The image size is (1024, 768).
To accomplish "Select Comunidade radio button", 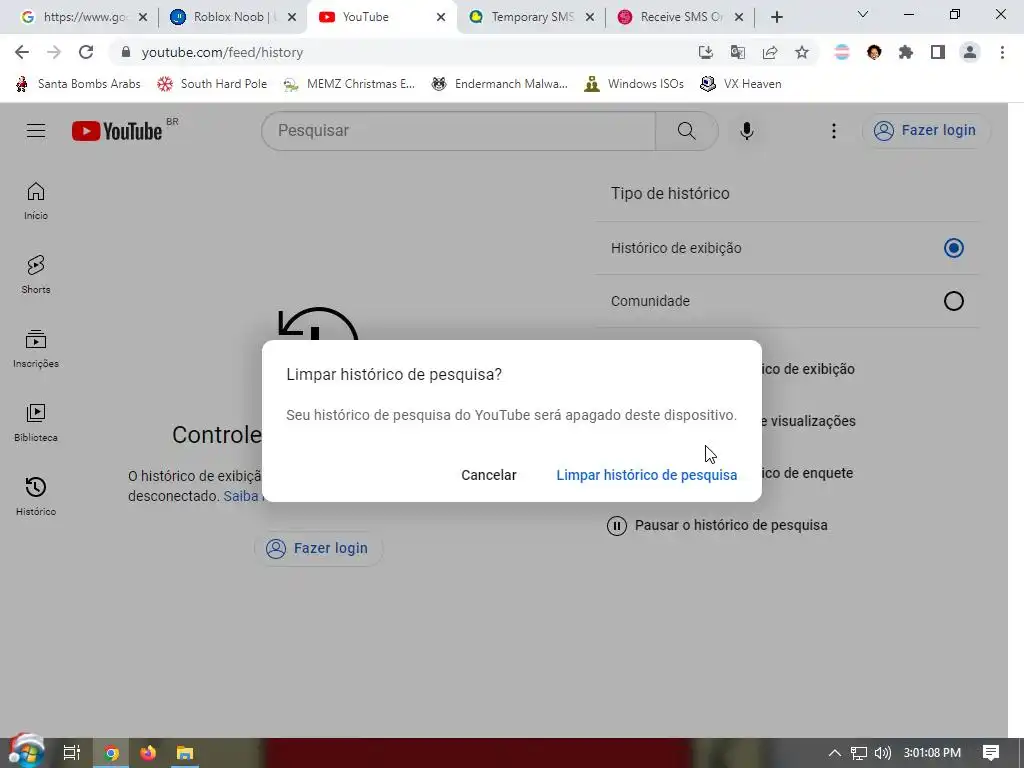I will (953, 301).
